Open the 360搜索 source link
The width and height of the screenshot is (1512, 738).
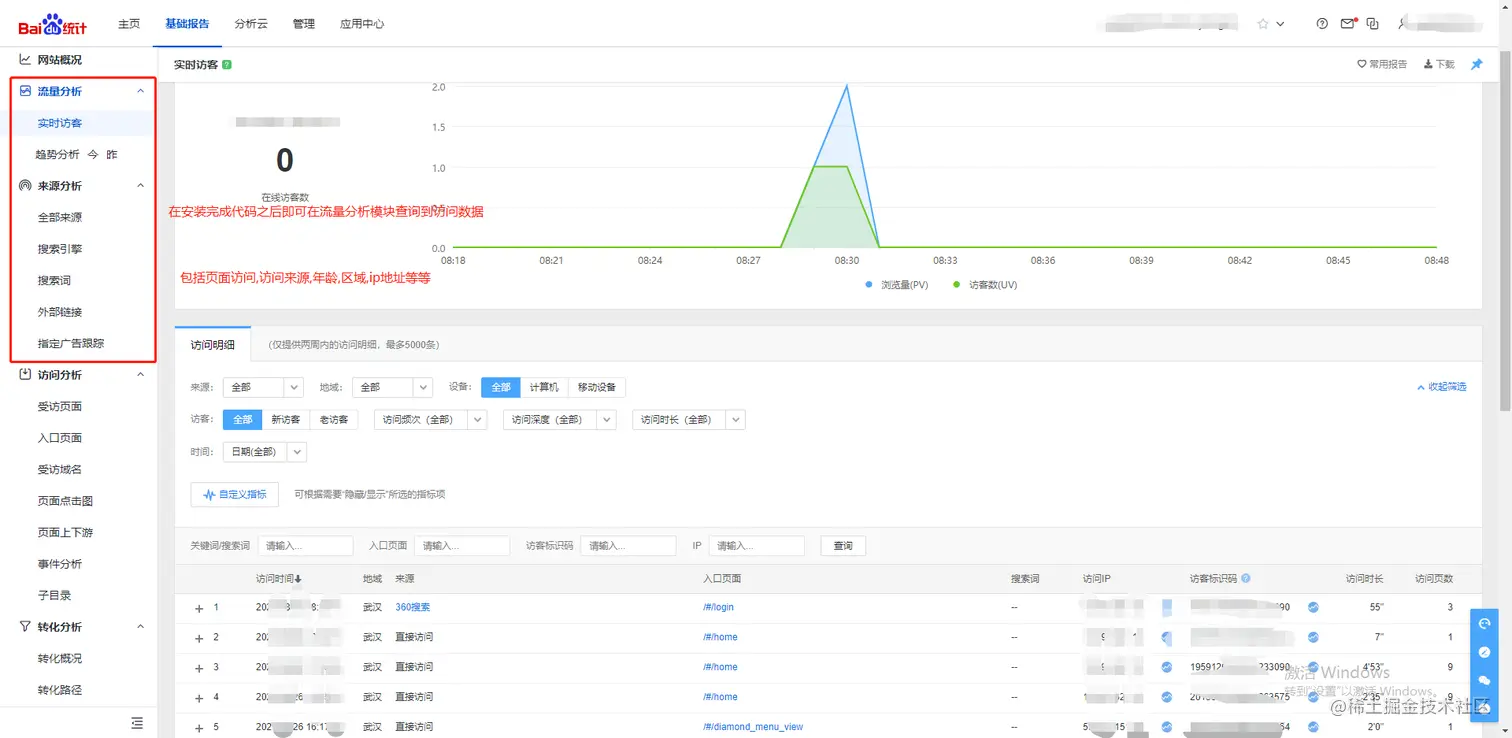point(413,607)
